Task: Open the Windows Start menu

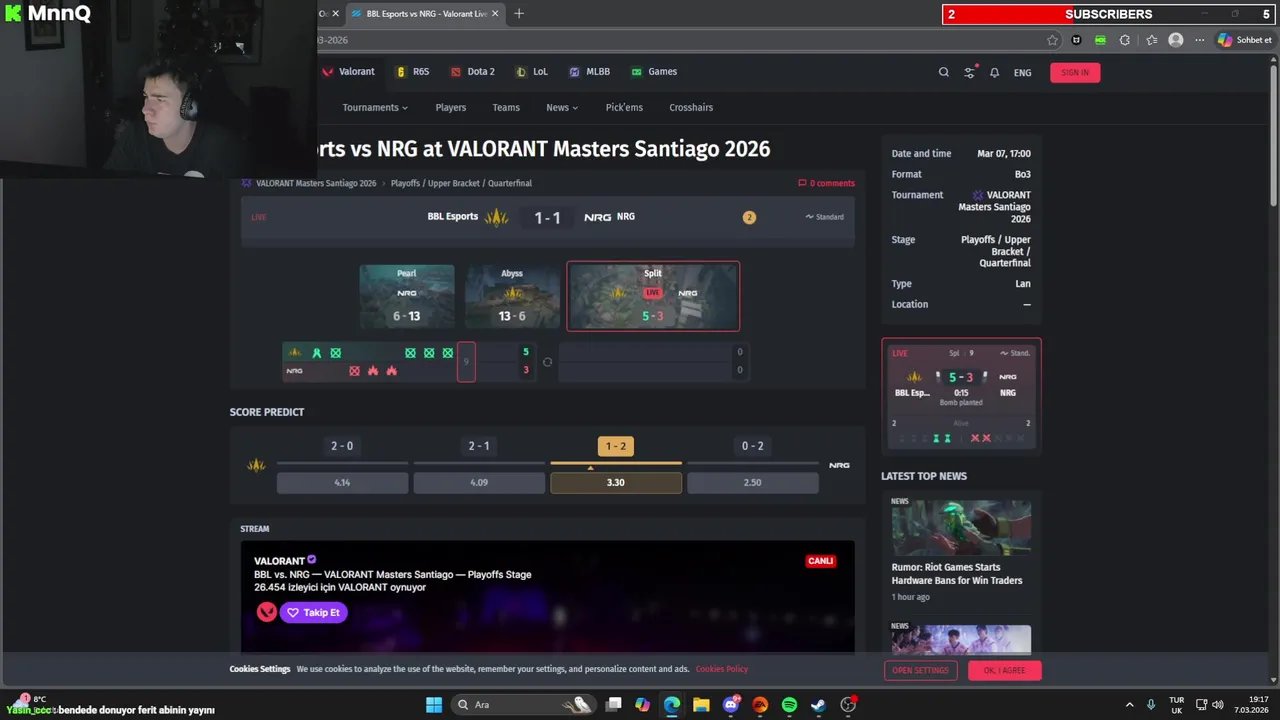Action: pos(434,705)
